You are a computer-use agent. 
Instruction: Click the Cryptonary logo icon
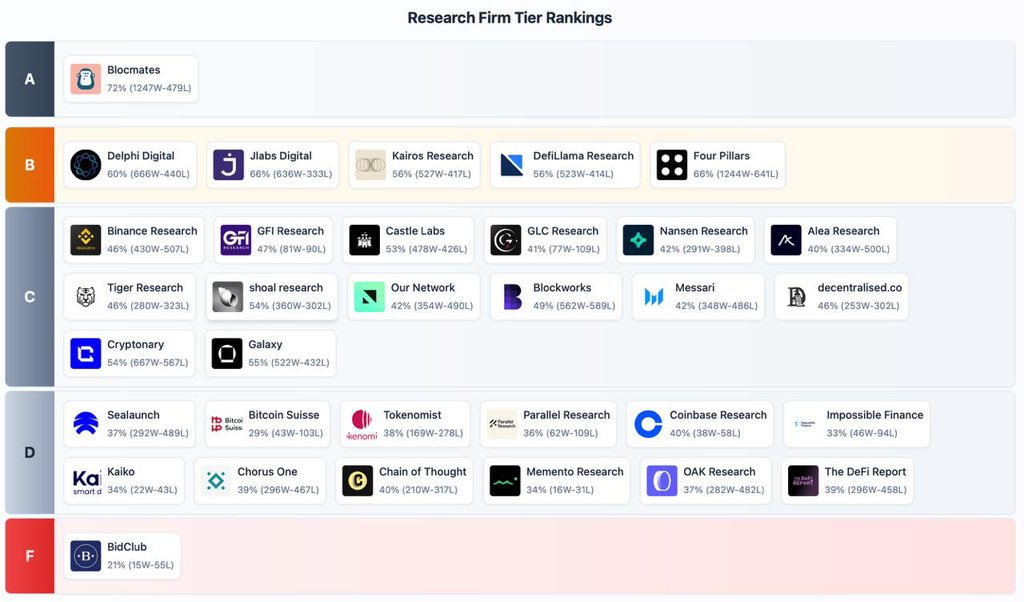point(86,354)
